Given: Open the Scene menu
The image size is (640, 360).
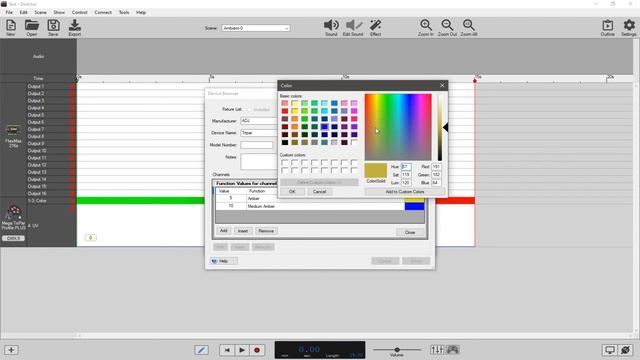Looking at the screenshot, I should point(40,12).
